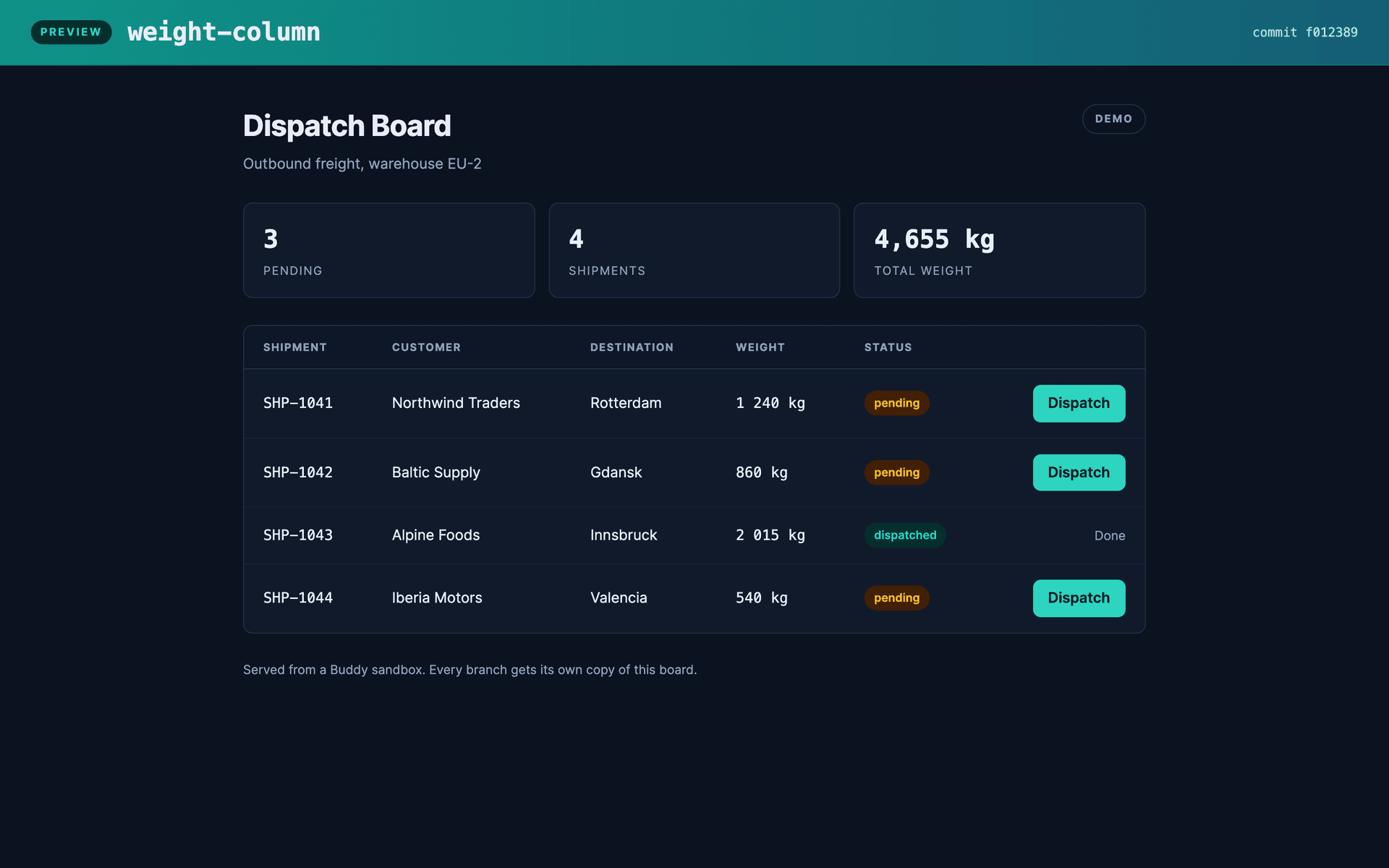This screenshot has width=1389, height=868.
Task: Click destination Innsbruck
Action: click(x=624, y=535)
